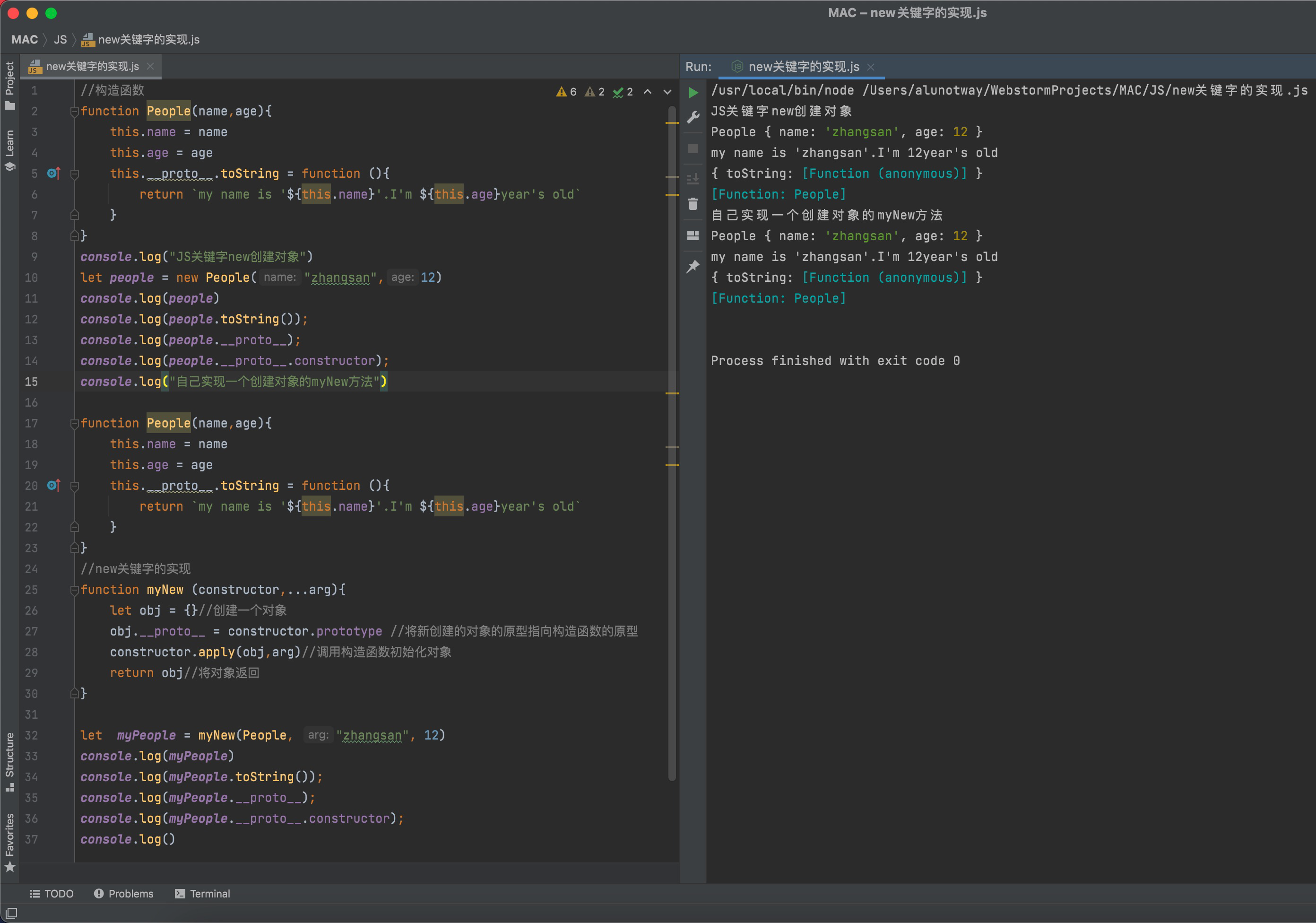This screenshot has width=1316, height=923.
Task: Click warning stripe marker near line 15
Action: (x=672, y=393)
